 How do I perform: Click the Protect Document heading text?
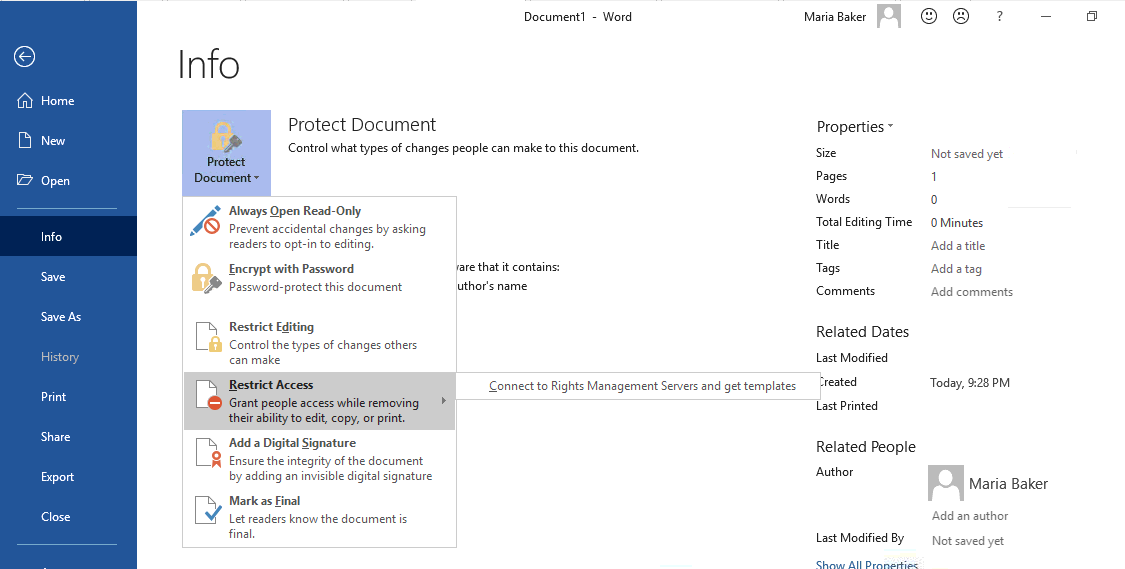click(362, 124)
